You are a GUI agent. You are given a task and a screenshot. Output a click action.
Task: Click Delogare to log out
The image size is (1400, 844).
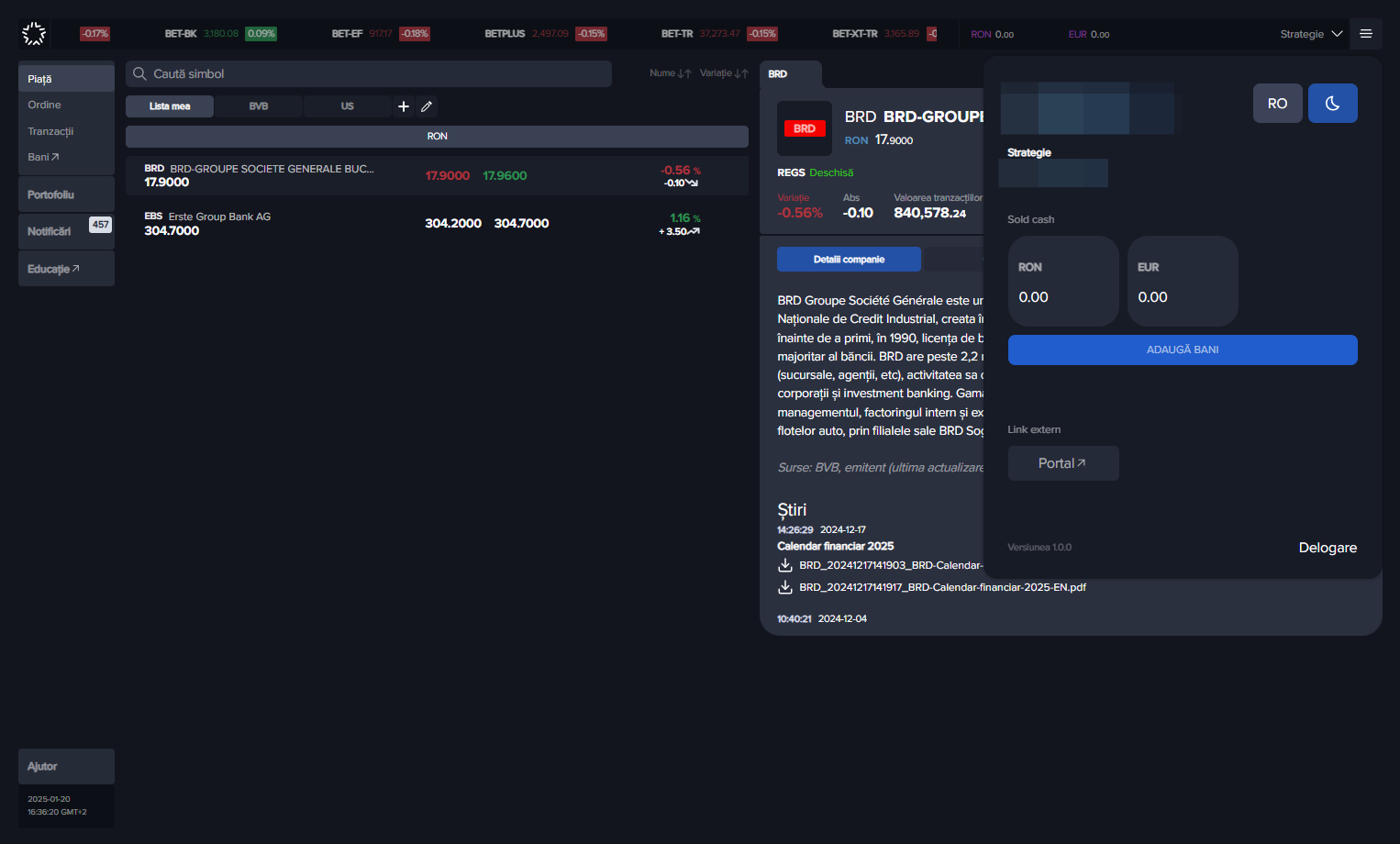(x=1328, y=548)
